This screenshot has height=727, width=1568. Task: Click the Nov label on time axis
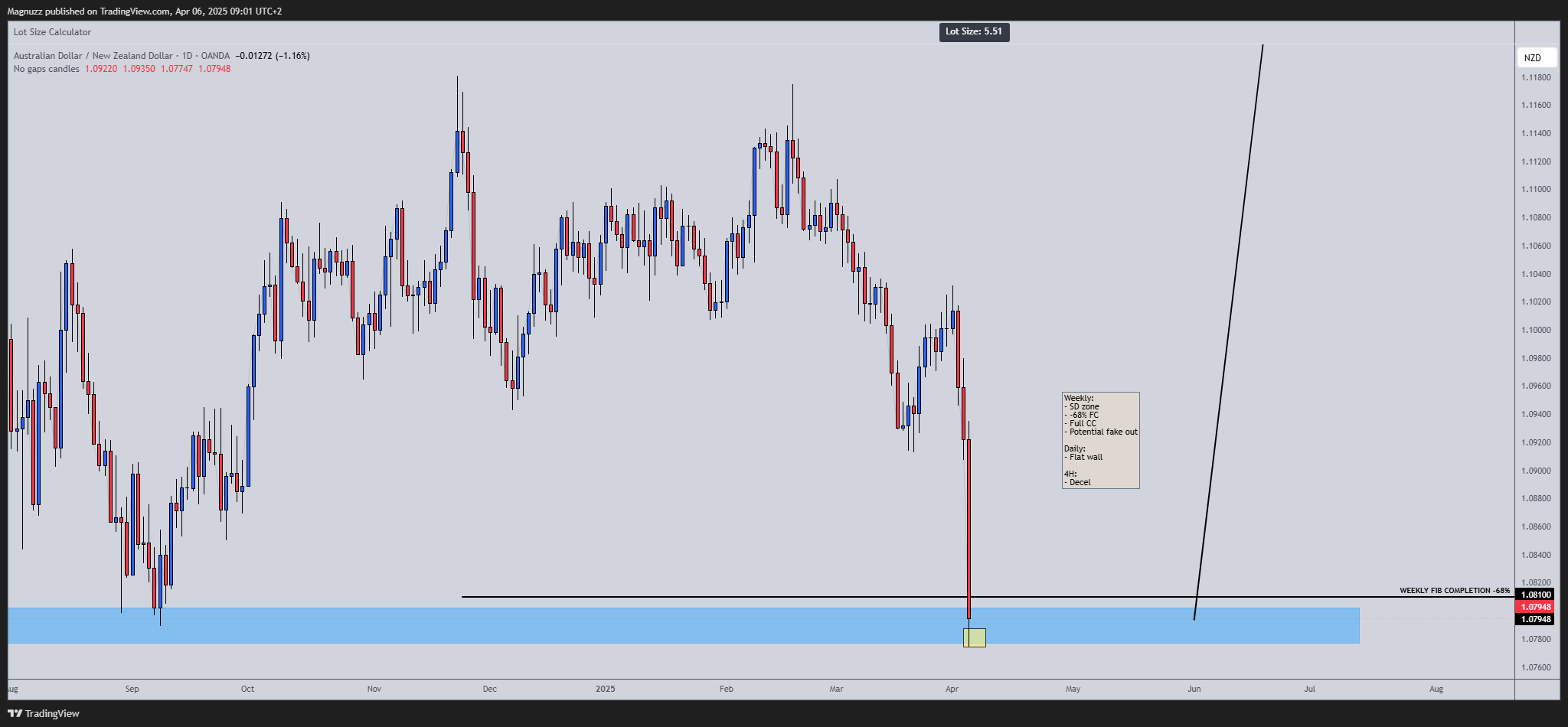click(x=374, y=689)
